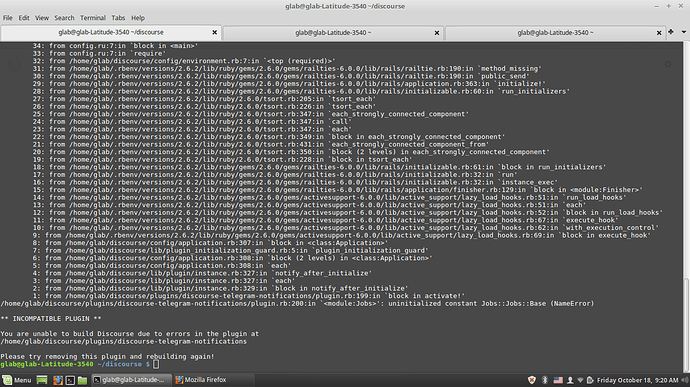Screen dimensions: 690x387
Task: Click trace line 15 finisher.rb
Action: pos(338,190)
